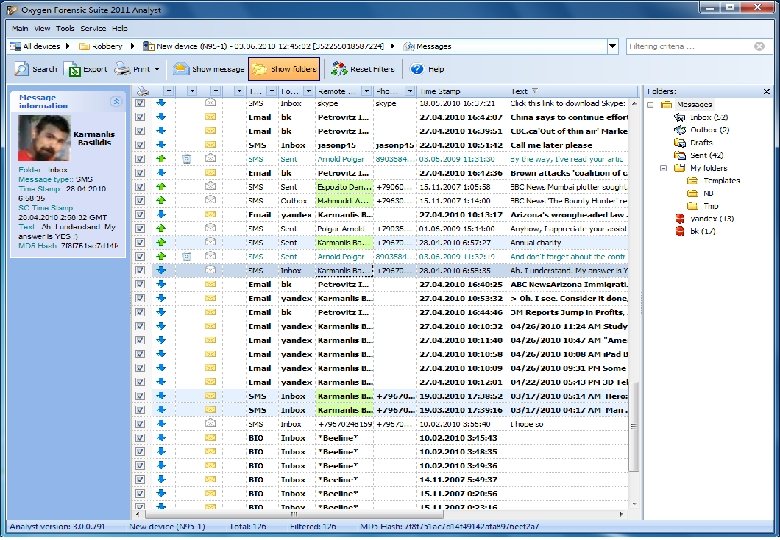The width and height of the screenshot is (780, 540).
Task: Uncheck the 'China says to continue' row checkbox
Action: [x=140, y=117]
